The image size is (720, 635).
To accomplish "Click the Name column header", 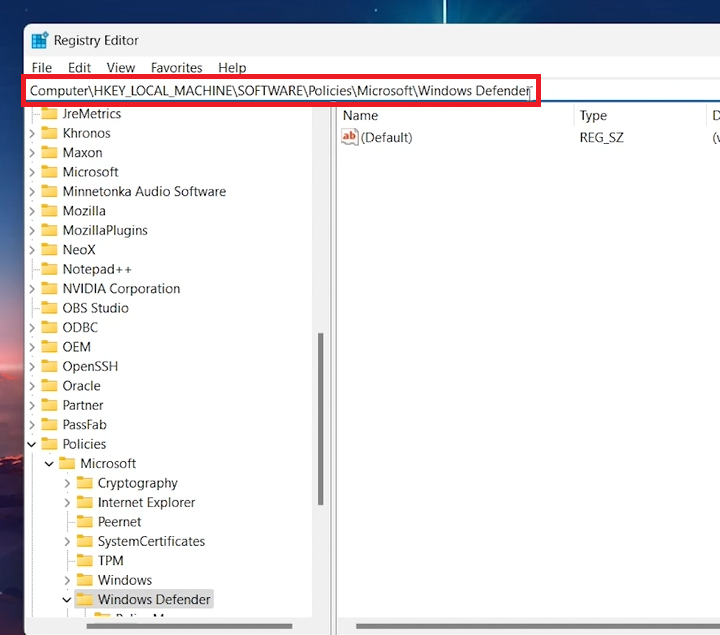I will click(360, 115).
